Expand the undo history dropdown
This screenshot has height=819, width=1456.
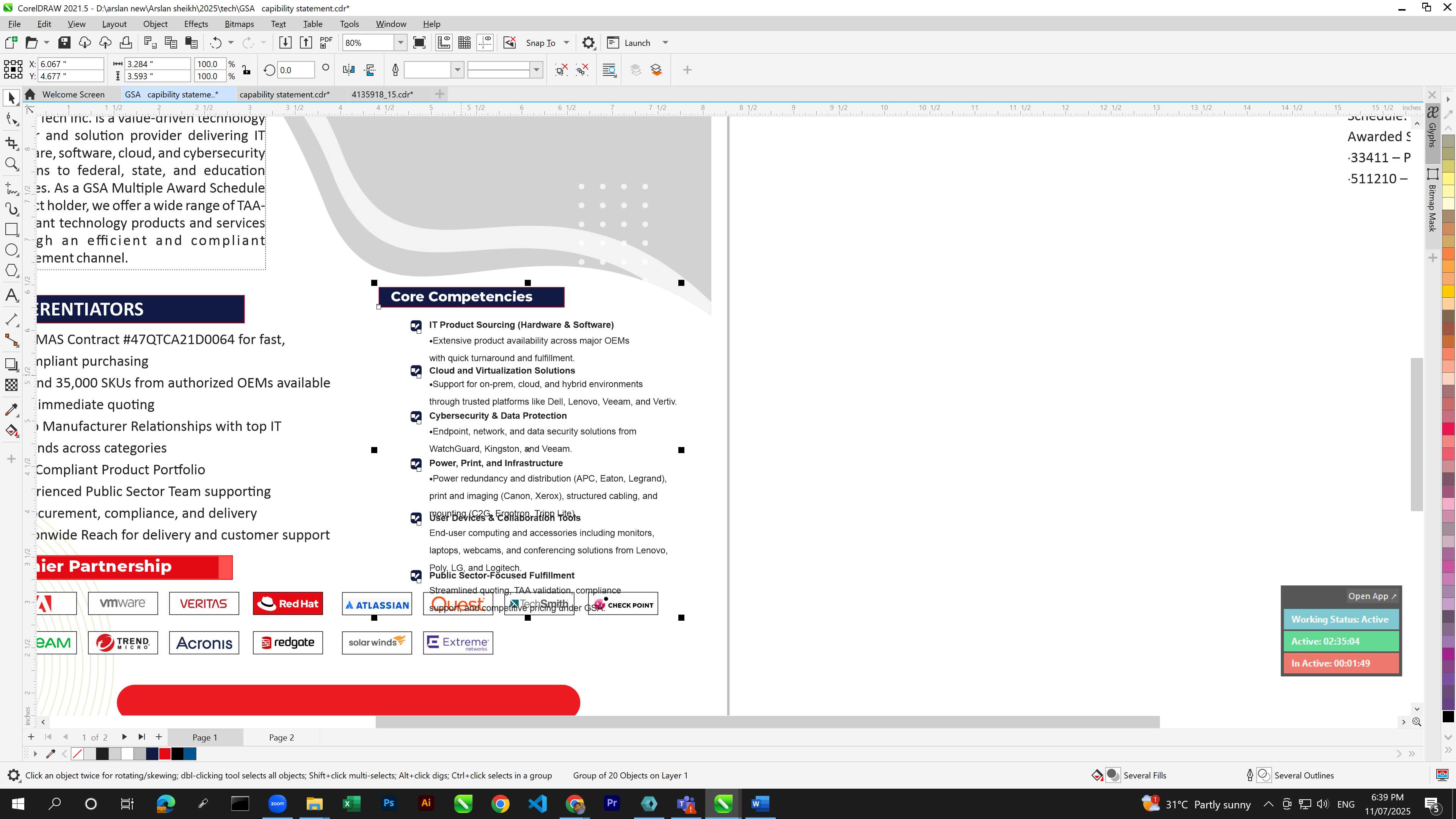pos(231,42)
